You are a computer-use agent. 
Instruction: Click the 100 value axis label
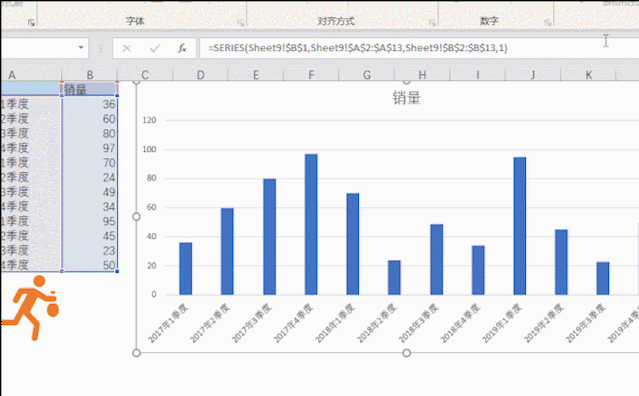pos(149,150)
